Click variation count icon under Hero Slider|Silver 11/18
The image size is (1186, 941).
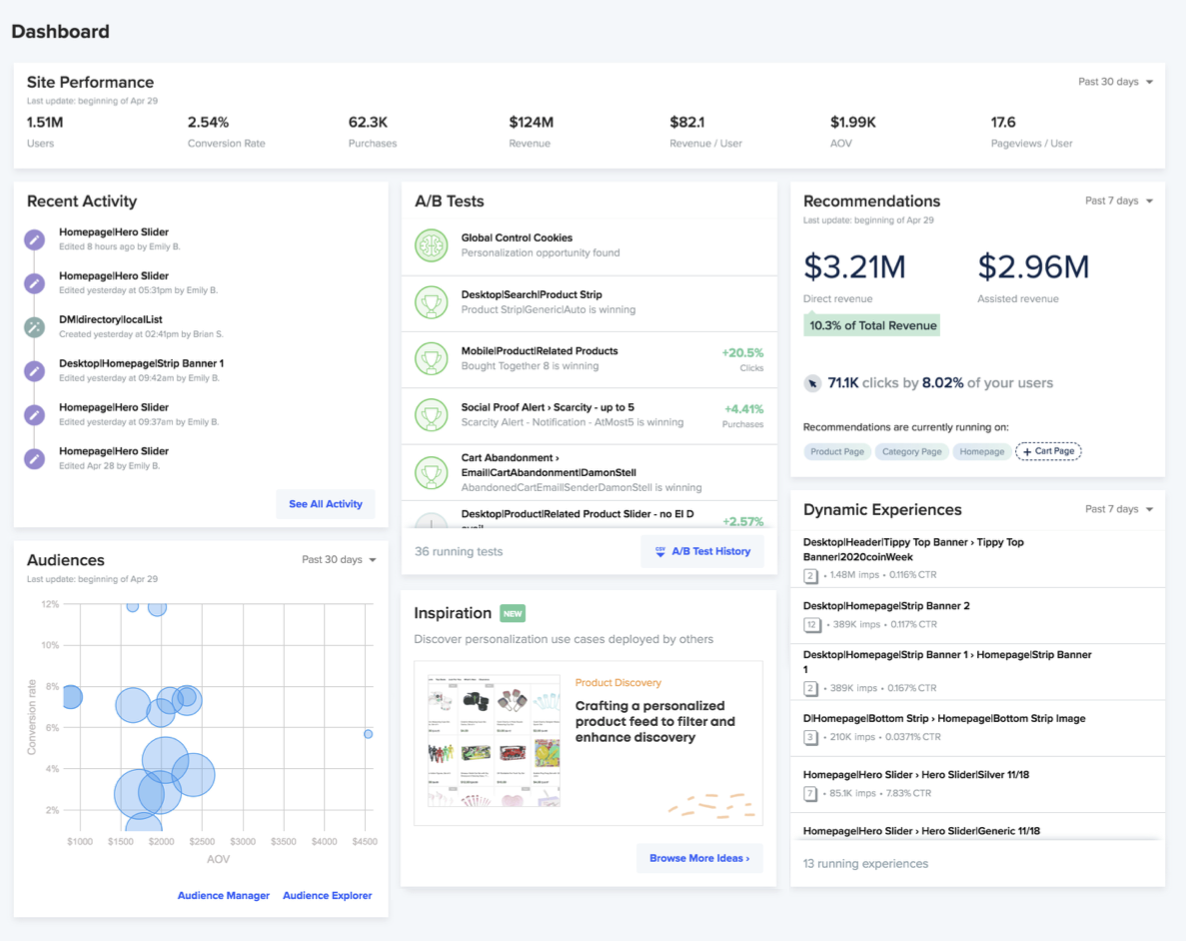pos(811,793)
